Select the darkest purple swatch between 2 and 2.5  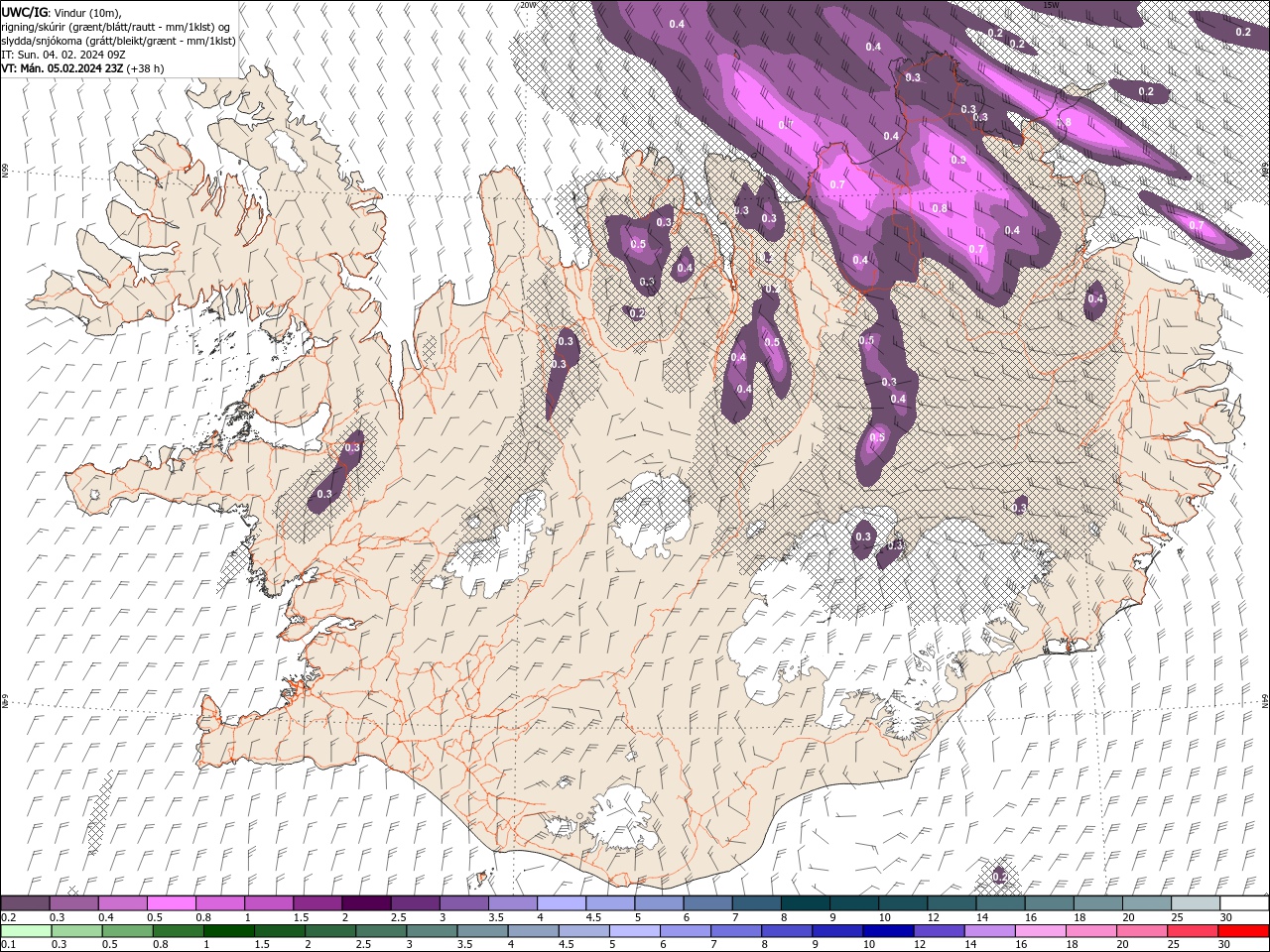click(x=366, y=903)
